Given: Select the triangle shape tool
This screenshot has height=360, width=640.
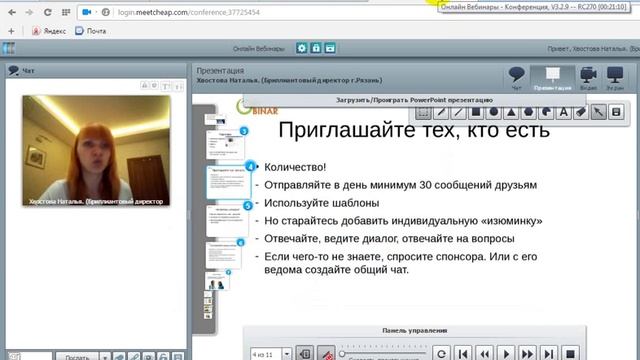Looking at the screenshot, I should (511, 112).
